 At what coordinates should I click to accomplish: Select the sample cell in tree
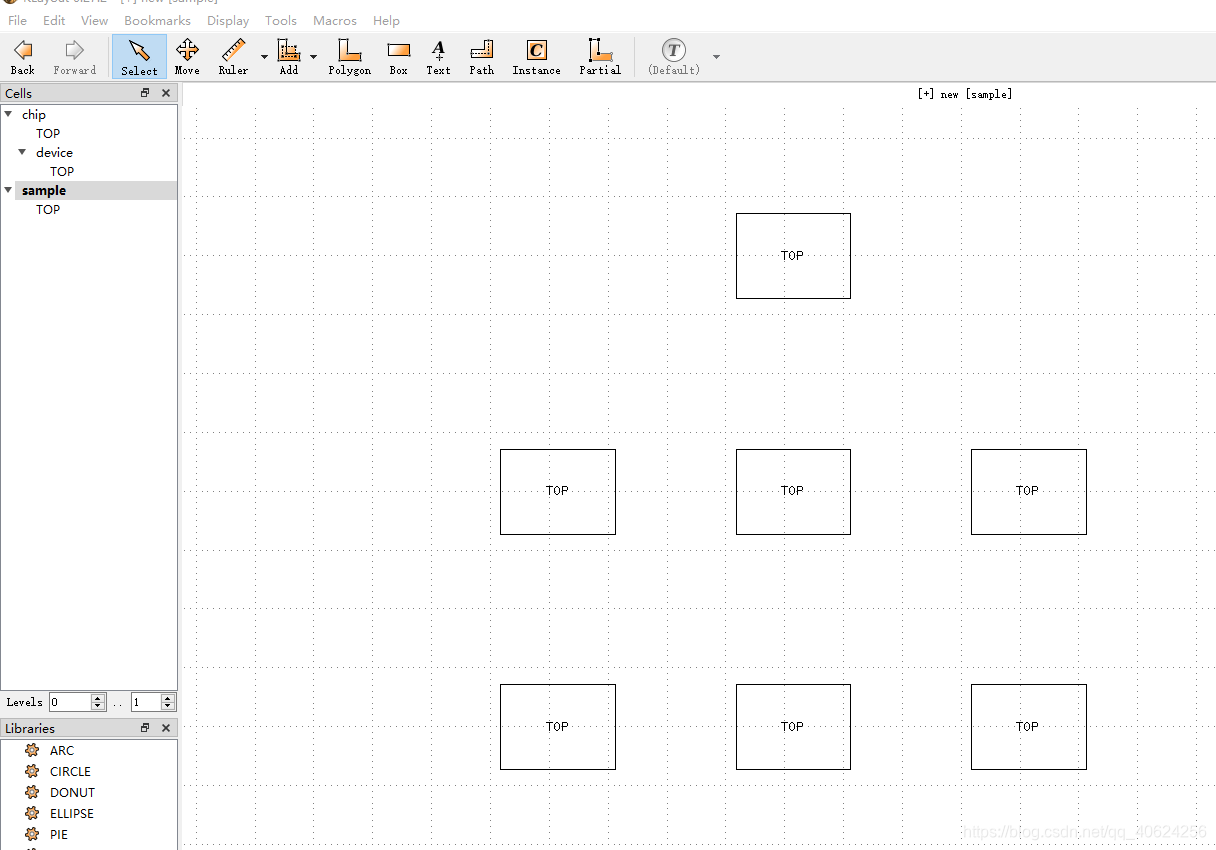[44, 190]
